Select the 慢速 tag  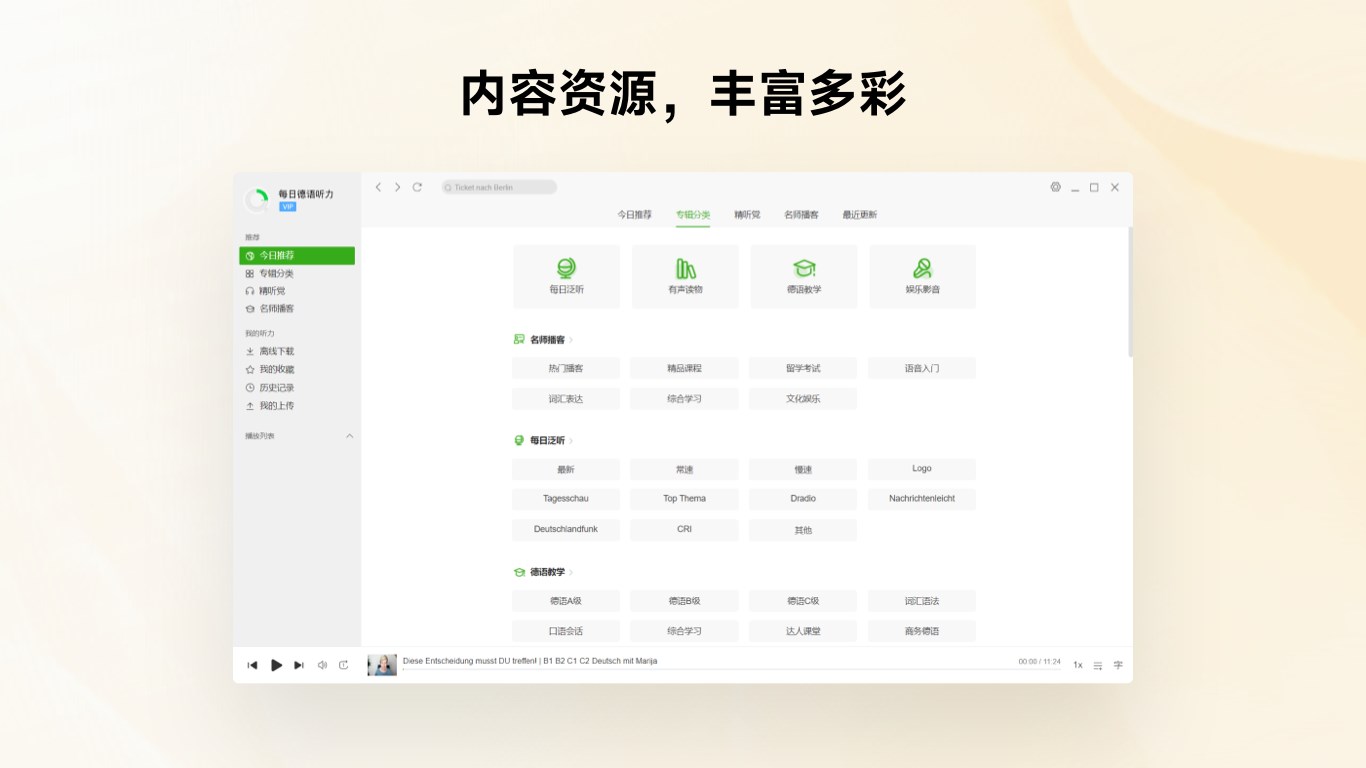803,470
